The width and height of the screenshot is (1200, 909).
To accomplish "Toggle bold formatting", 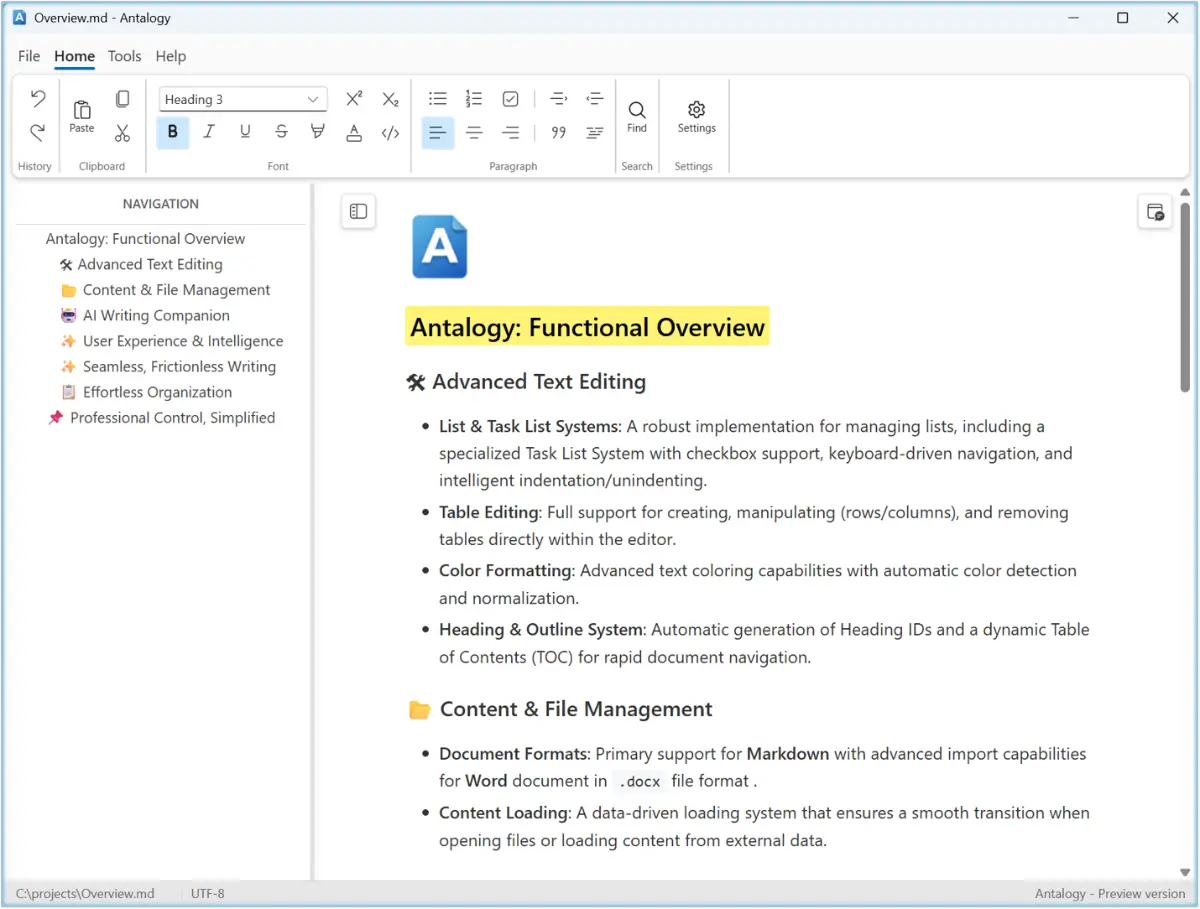I will 173,132.
